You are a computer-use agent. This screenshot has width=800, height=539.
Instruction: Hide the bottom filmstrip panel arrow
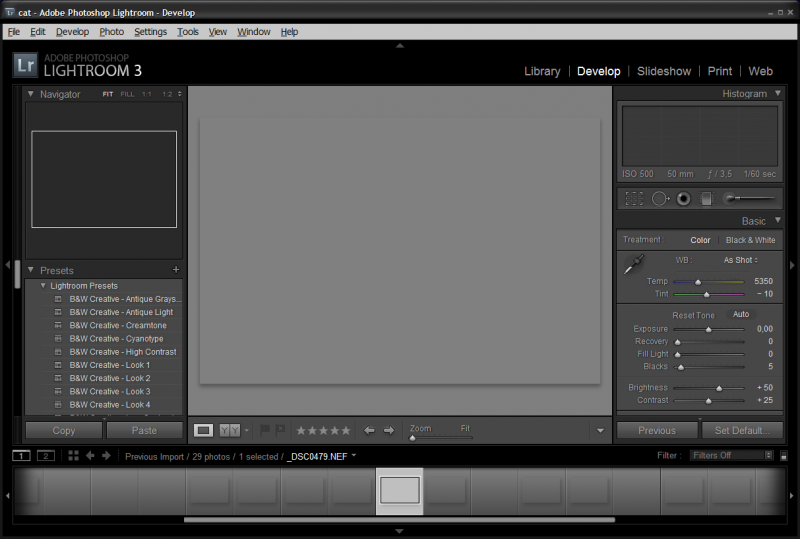coord(399,531)
